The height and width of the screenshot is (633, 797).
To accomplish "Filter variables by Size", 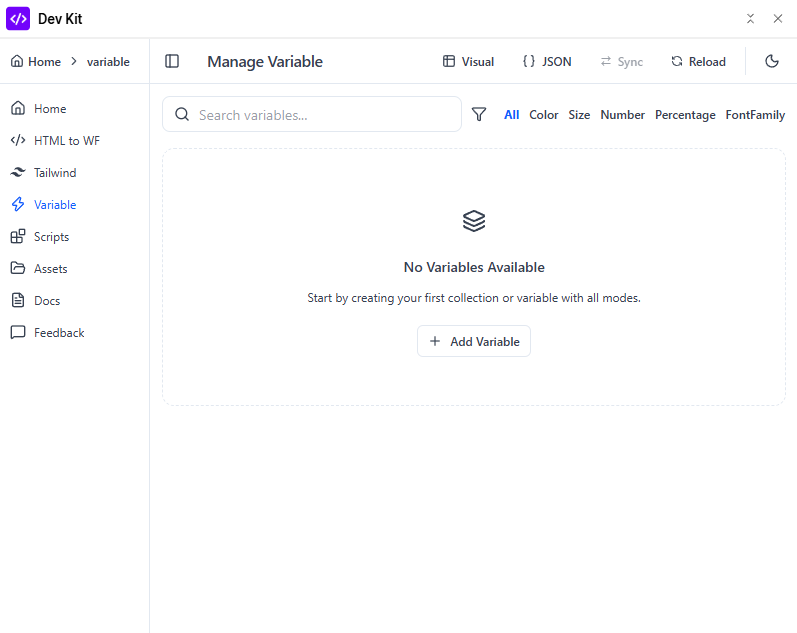I will [579, 115].
